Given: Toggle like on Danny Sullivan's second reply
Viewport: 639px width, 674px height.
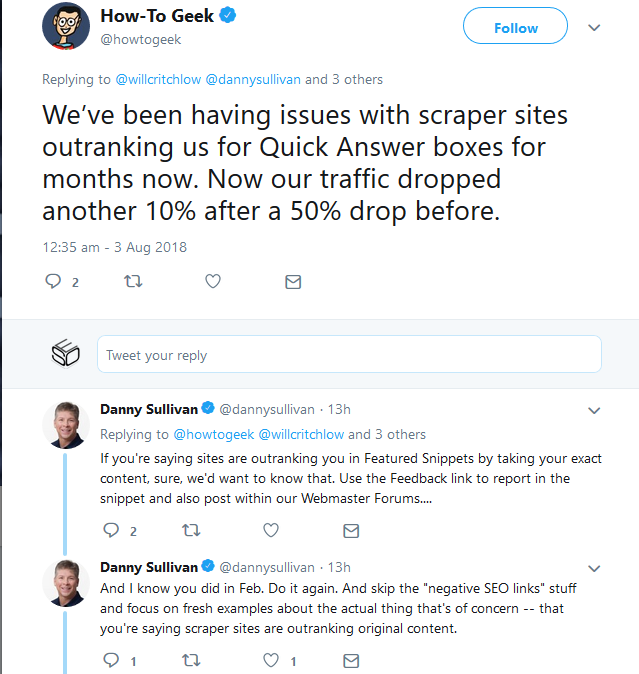Looking at the screenshot, I should pyautogui.click(x=271, y=661).
